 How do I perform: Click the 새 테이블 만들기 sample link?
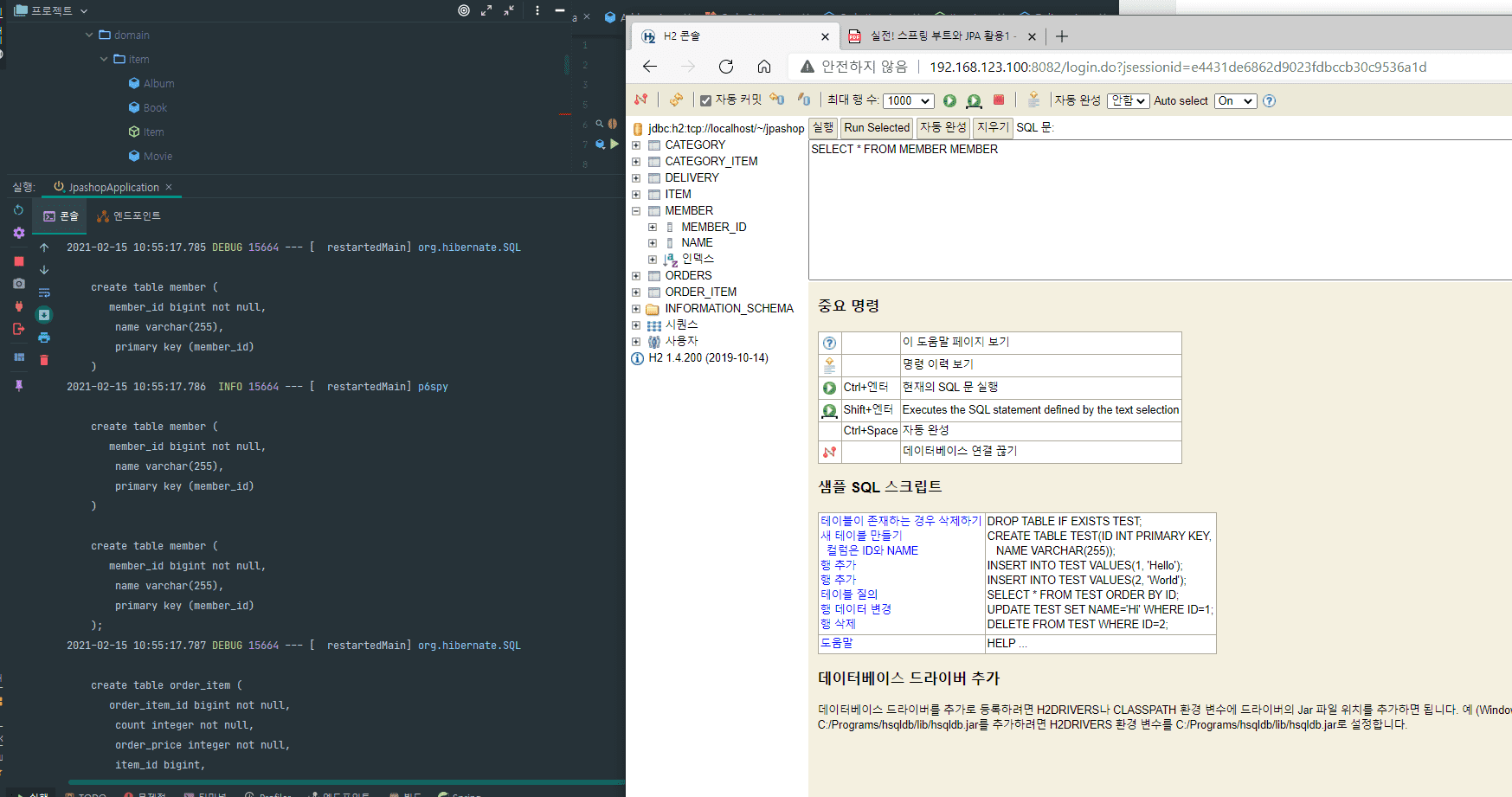coord(861,536)
